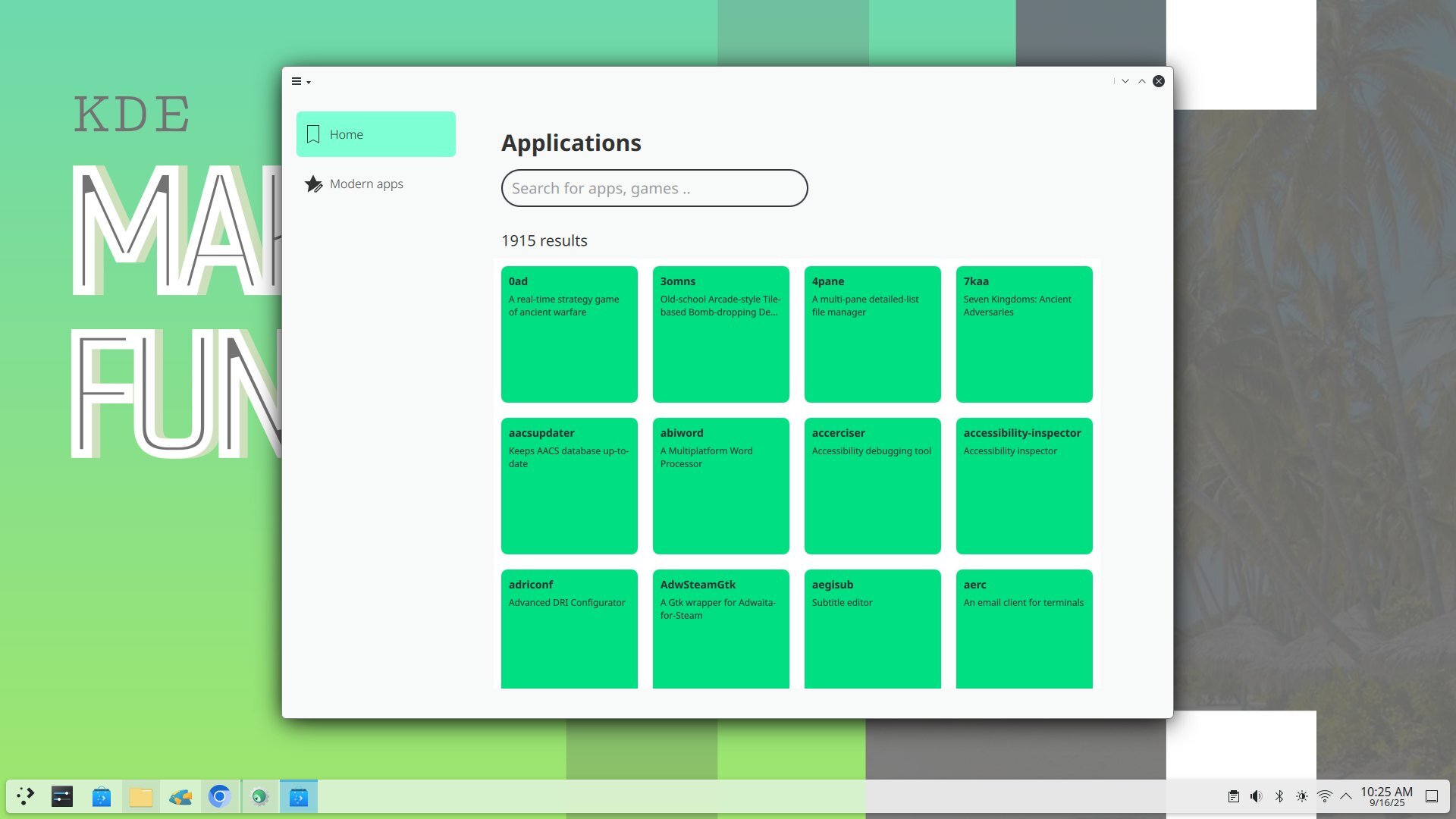Open the hamburger menu dropdown
The height and width of the screenshot is (819, 1456).
tap(300, 81)
